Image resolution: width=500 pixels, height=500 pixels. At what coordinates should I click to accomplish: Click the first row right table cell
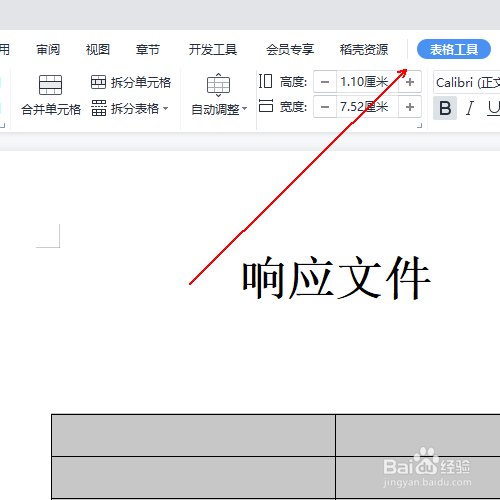pos(418,435)
